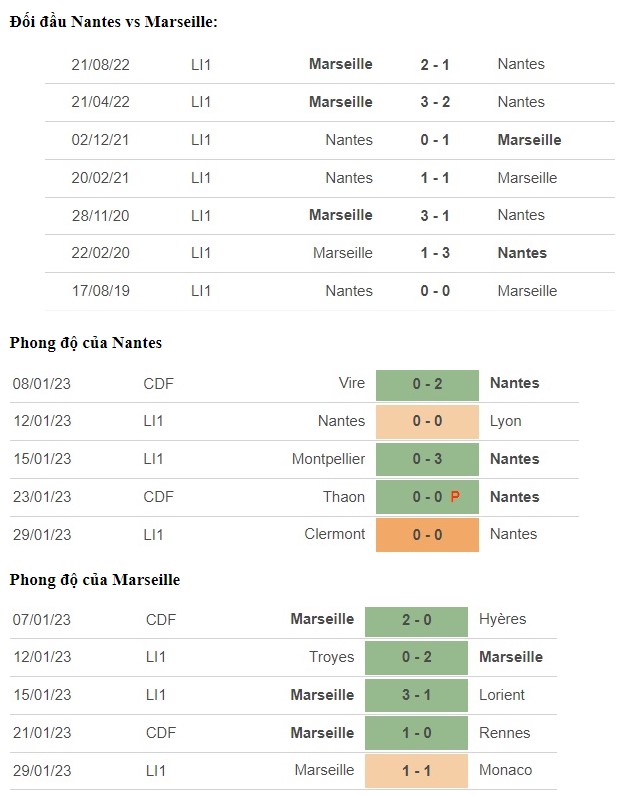626x795 pixels.
Task: Click the 0 - 1 score dated 02/12/21
Action: click(x=435, y=140)
